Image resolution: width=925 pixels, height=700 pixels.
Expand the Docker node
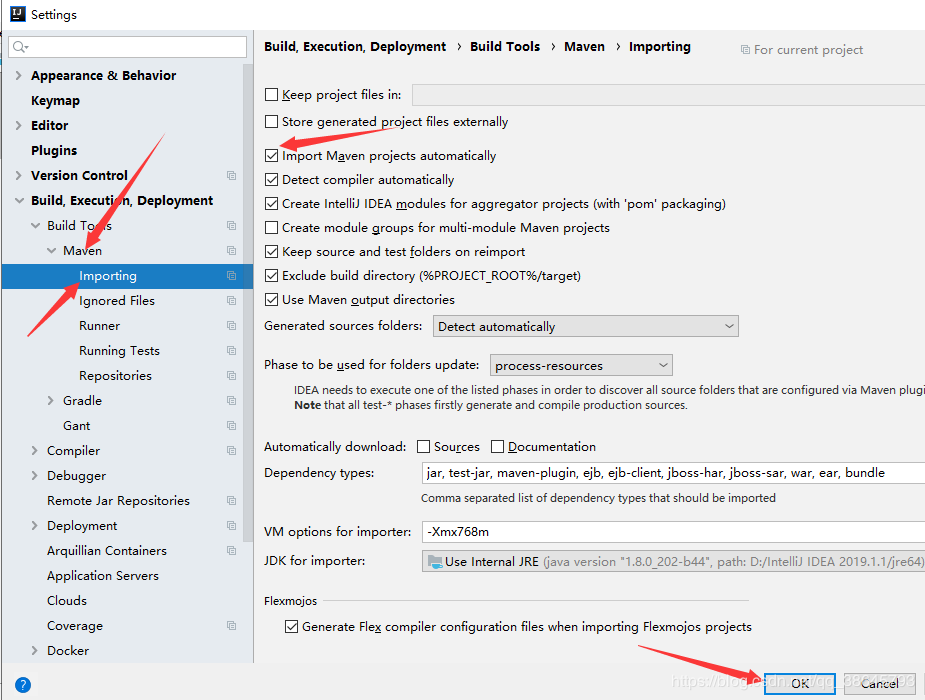[x=34, y=650]
